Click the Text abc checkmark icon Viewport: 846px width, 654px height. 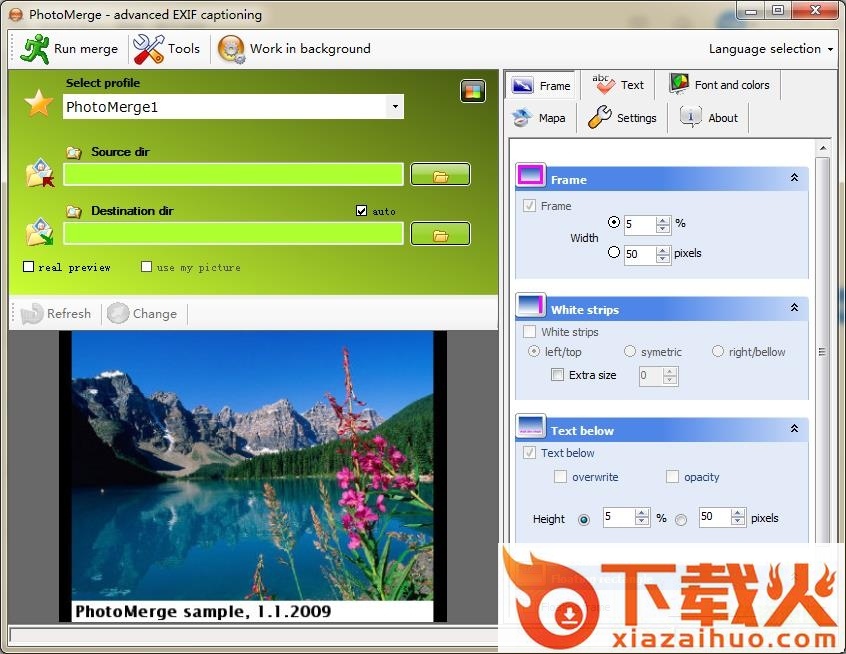coord(603,84)
